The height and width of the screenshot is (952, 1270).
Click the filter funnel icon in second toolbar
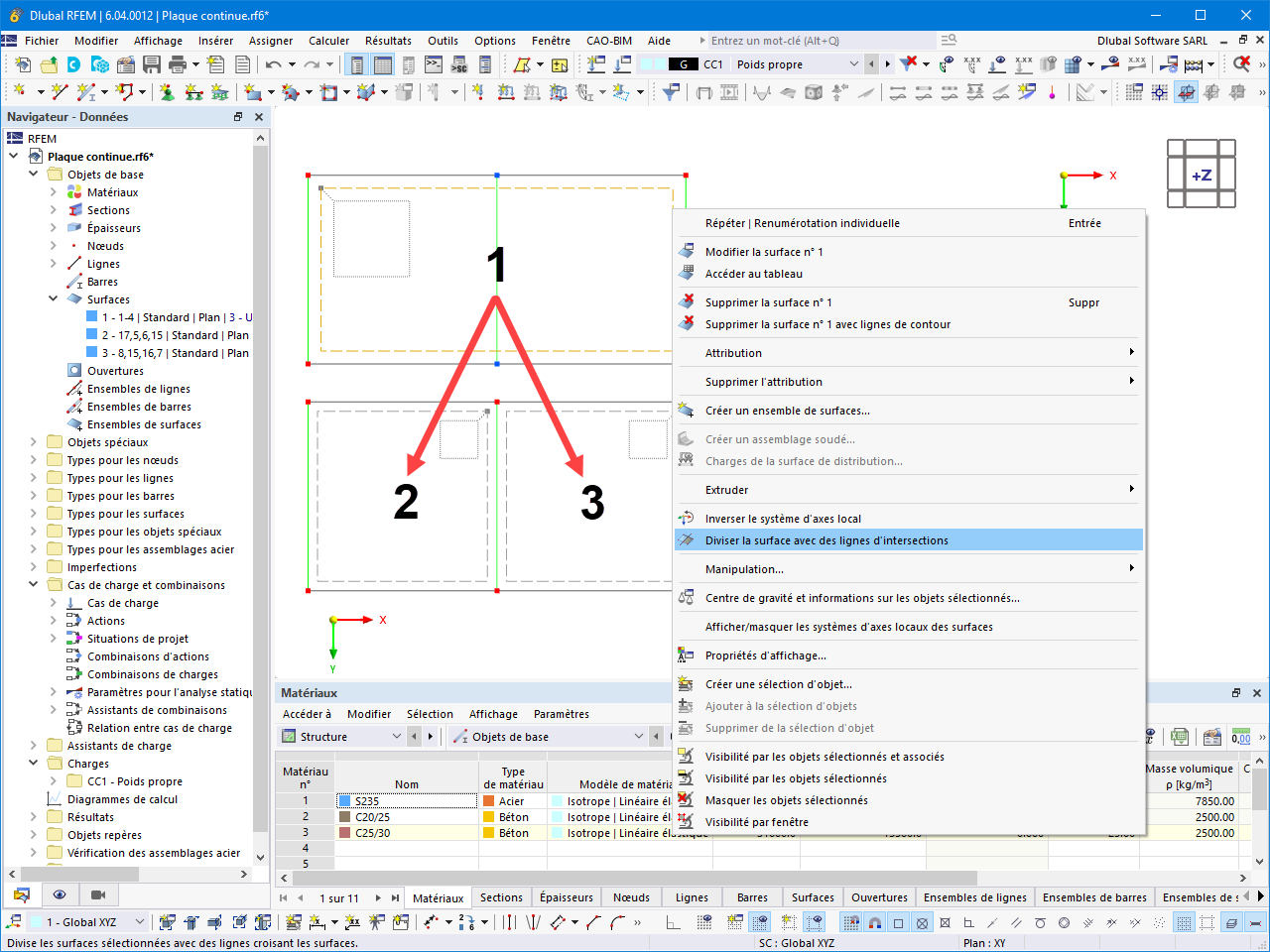[672, 92]
